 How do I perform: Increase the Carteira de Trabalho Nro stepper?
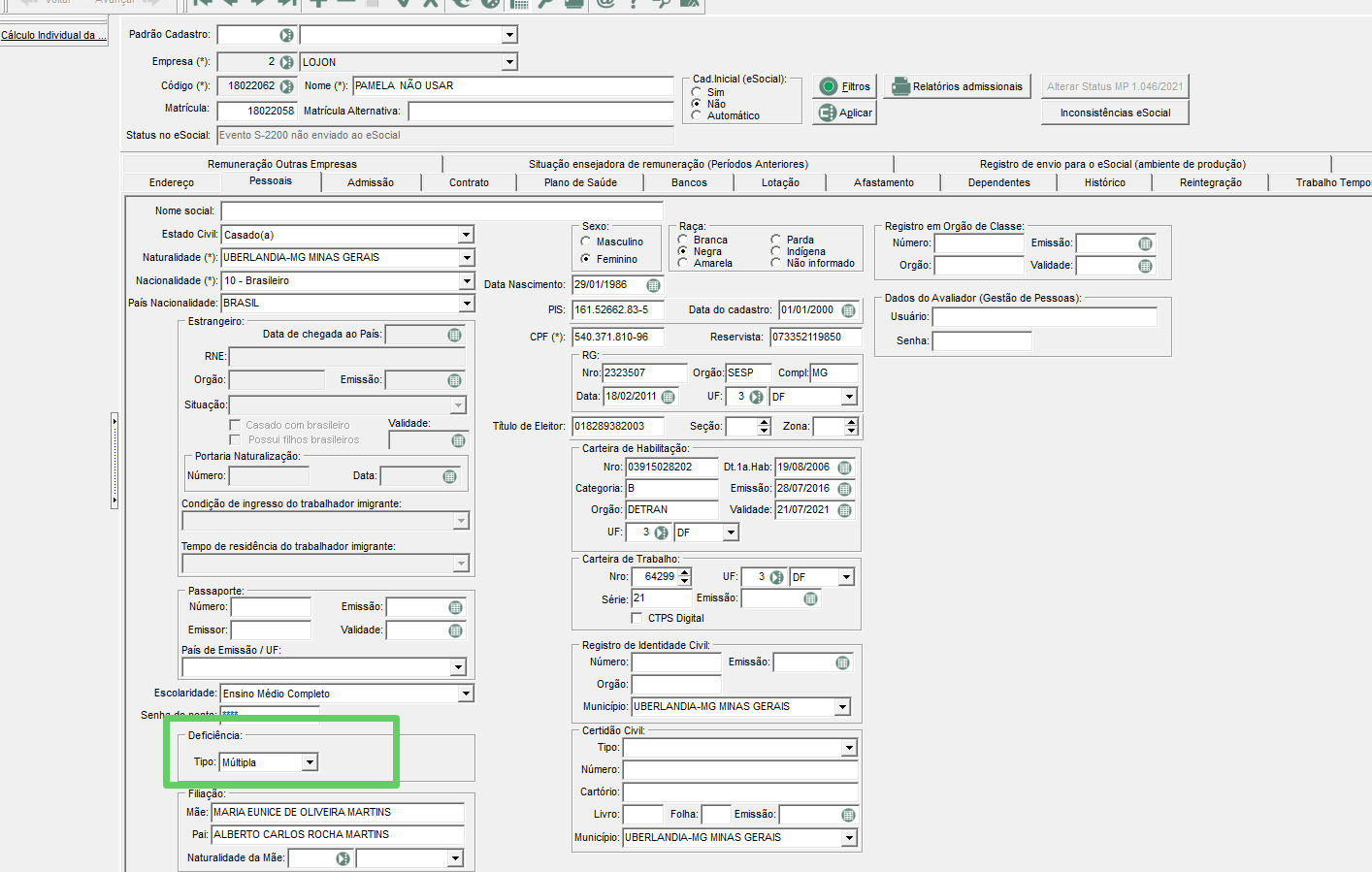coord(685,572)
